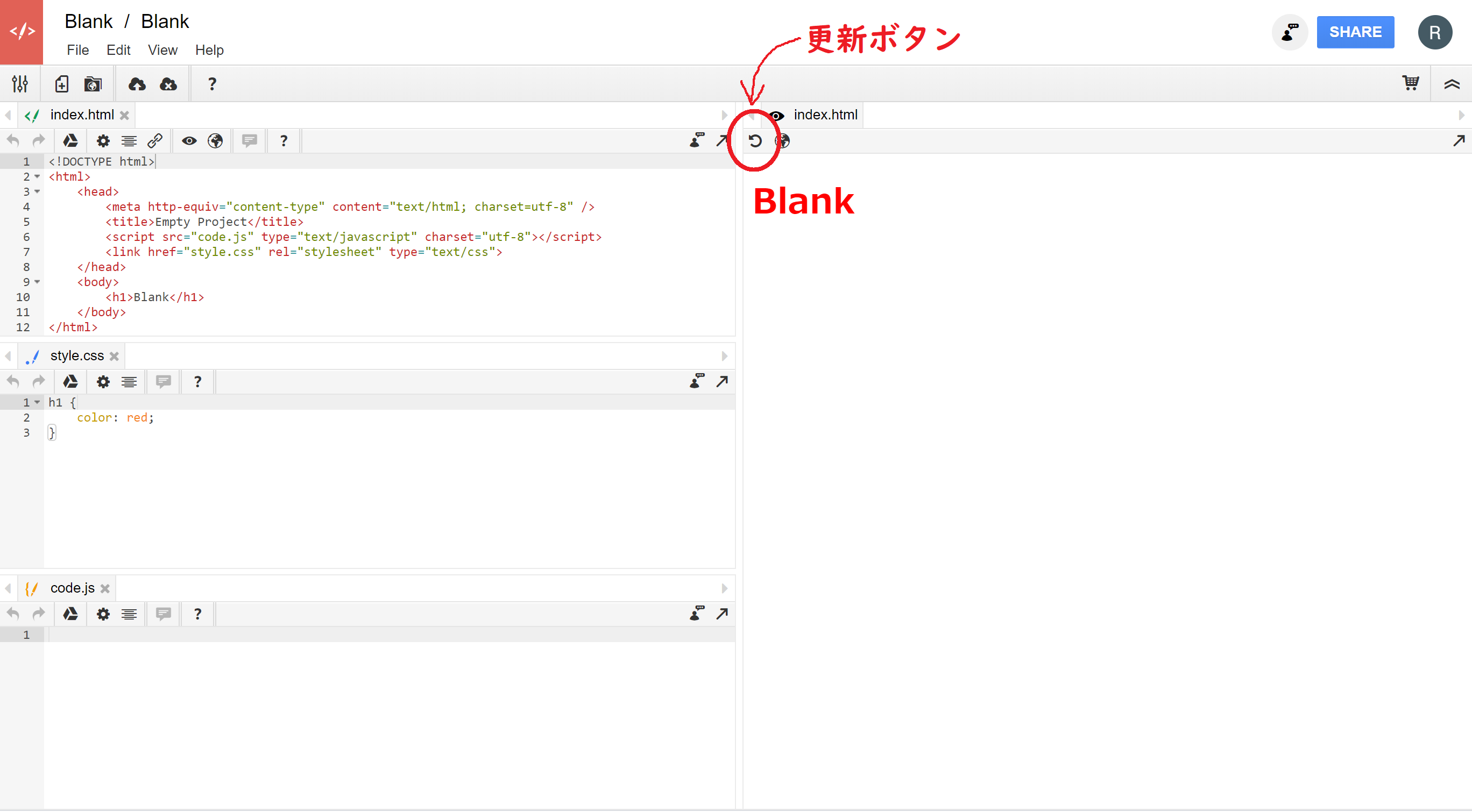Pop out the code.js editor with arrow icon
Image resolution: width=1472 pixels, height=812 pixels.
723,614
